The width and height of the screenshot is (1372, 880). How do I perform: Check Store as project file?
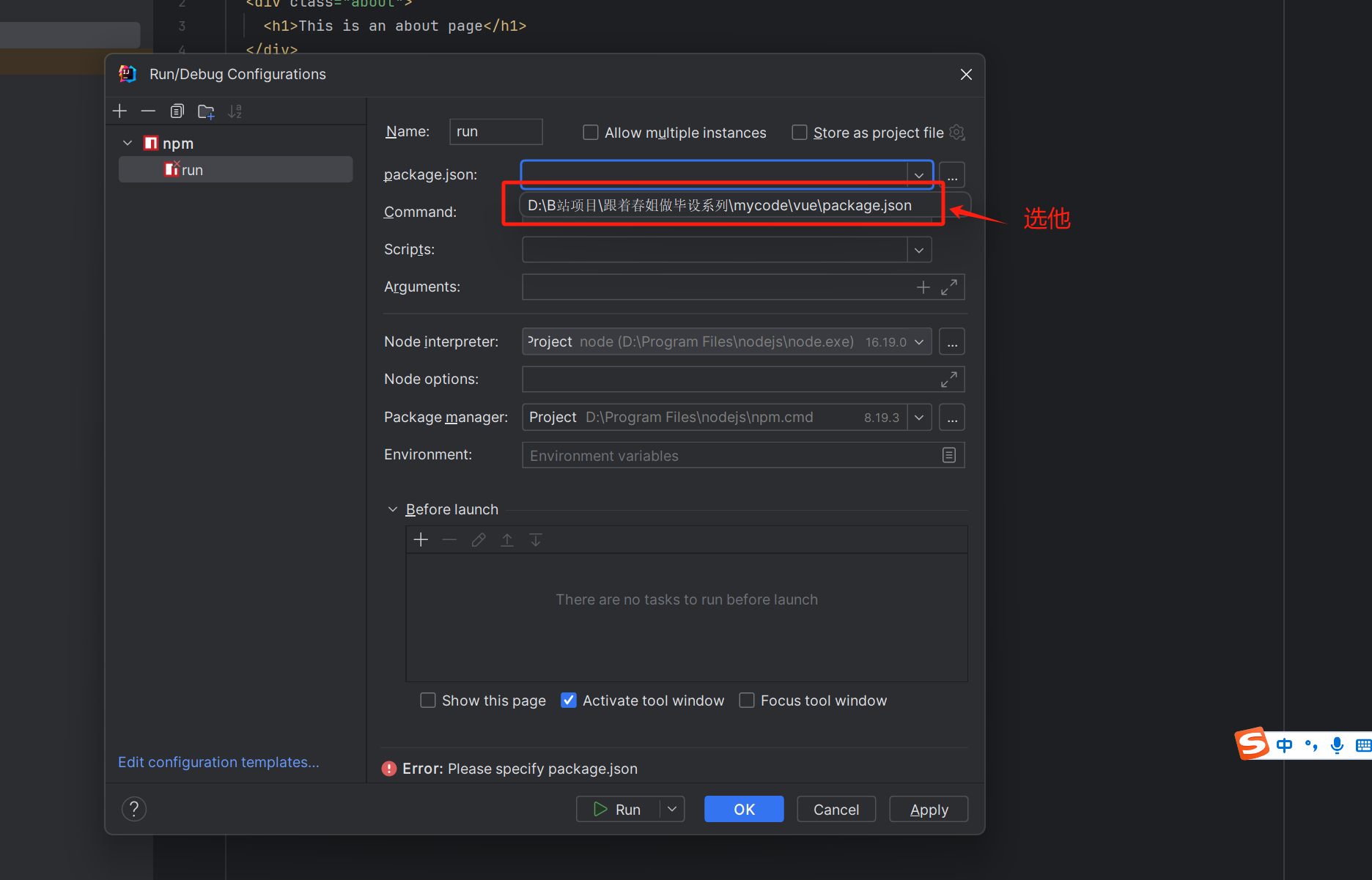coord(800,133)
